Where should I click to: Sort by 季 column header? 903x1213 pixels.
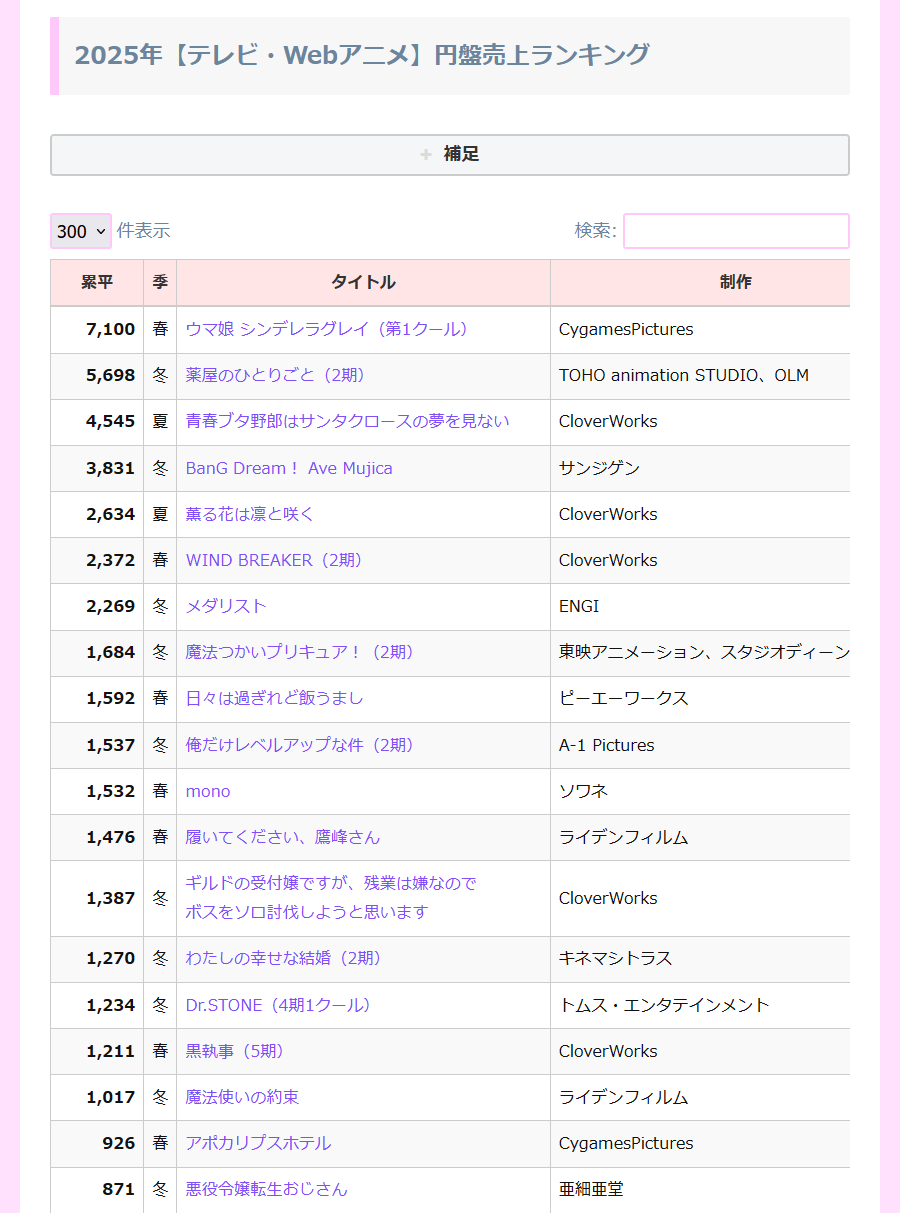(160, 283)
